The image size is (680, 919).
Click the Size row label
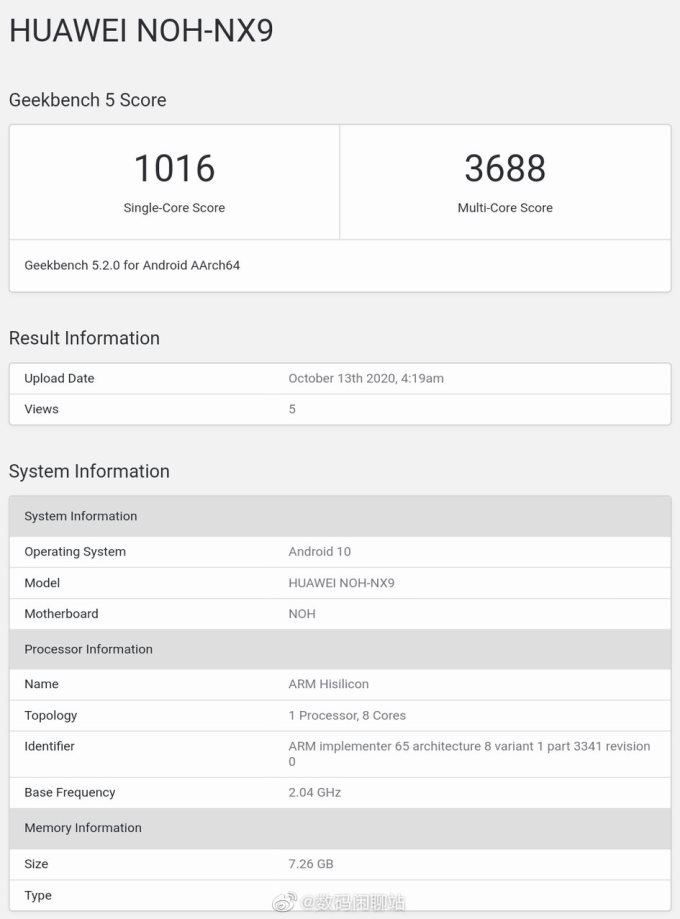click(36, 864)
